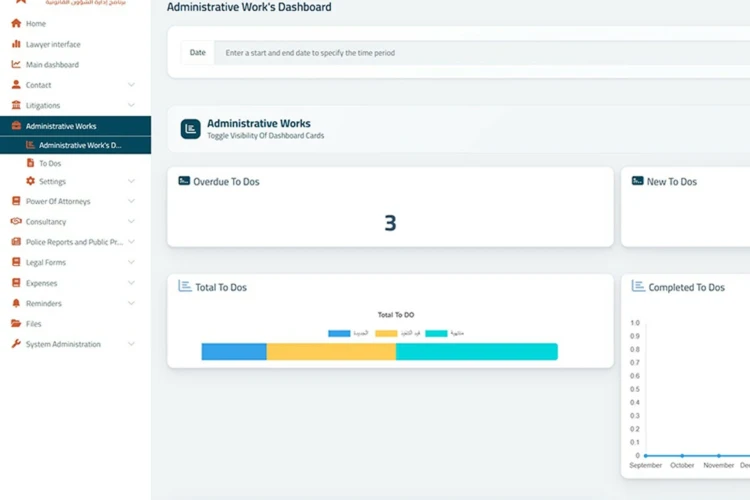Click the Main dashboard line chart icon
Screen dimensions: 750x500
tap(16, 64)
